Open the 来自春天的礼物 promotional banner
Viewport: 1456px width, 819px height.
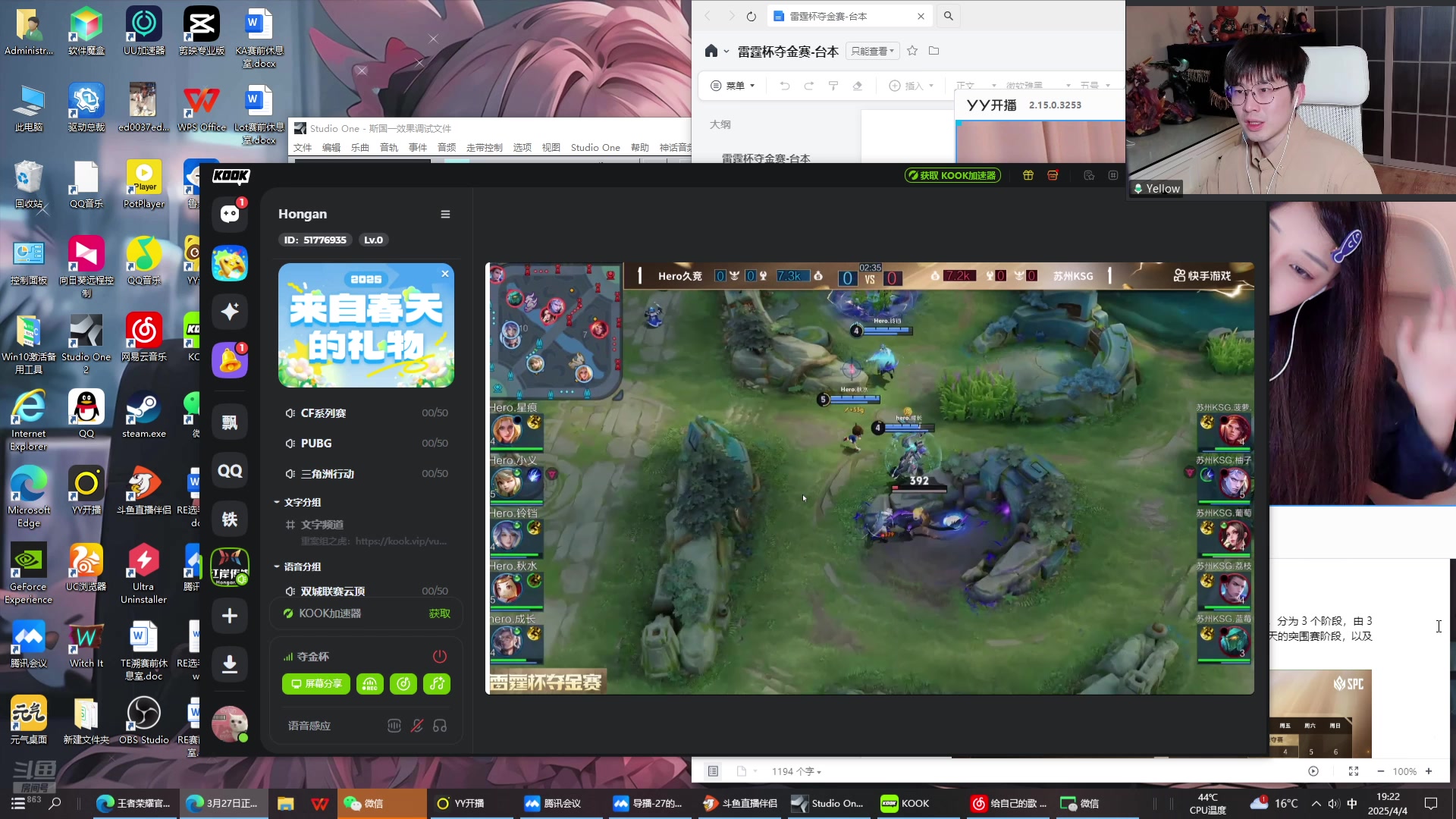pos(366,325)
